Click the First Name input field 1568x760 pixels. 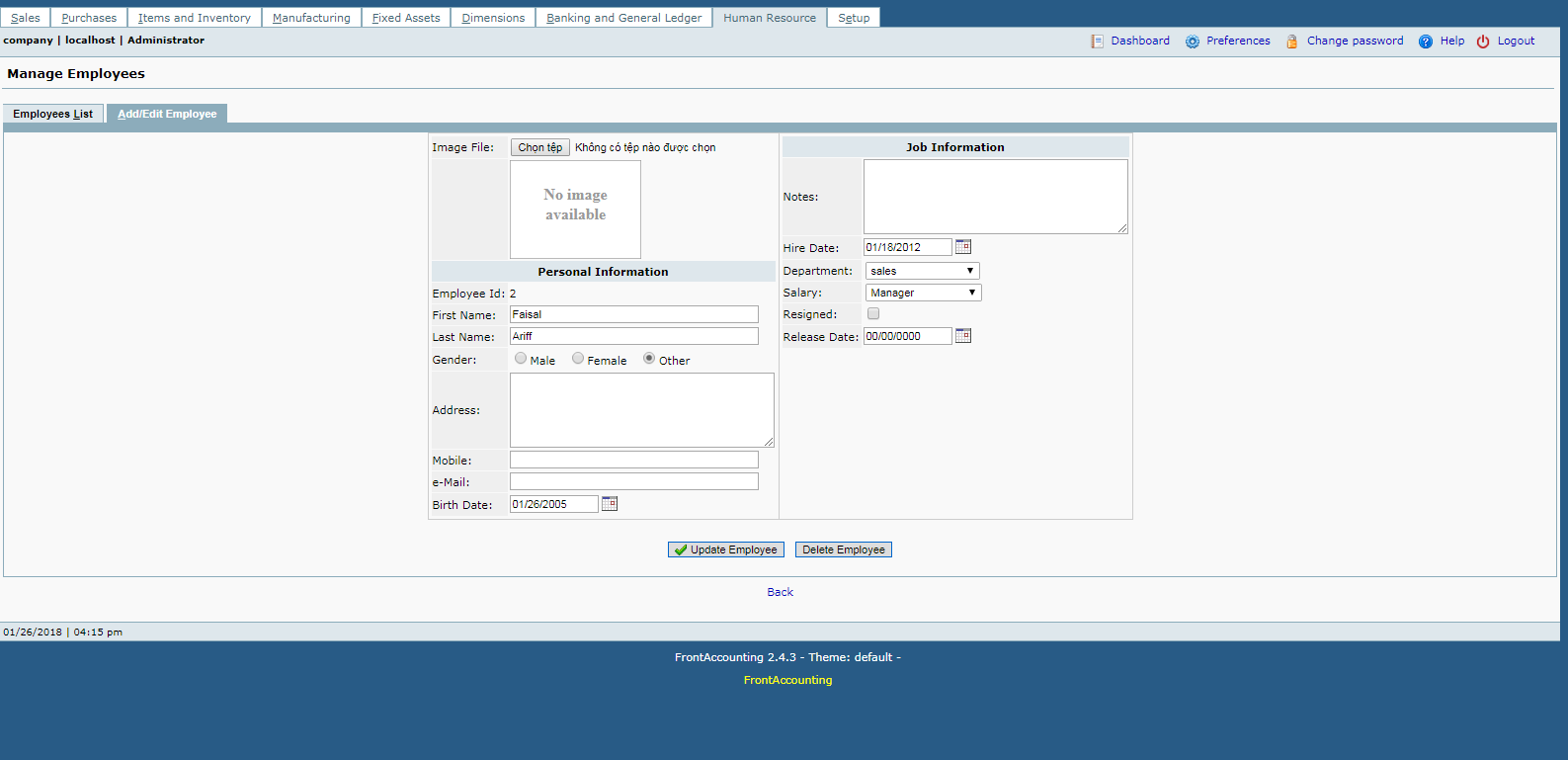[633, 314]
